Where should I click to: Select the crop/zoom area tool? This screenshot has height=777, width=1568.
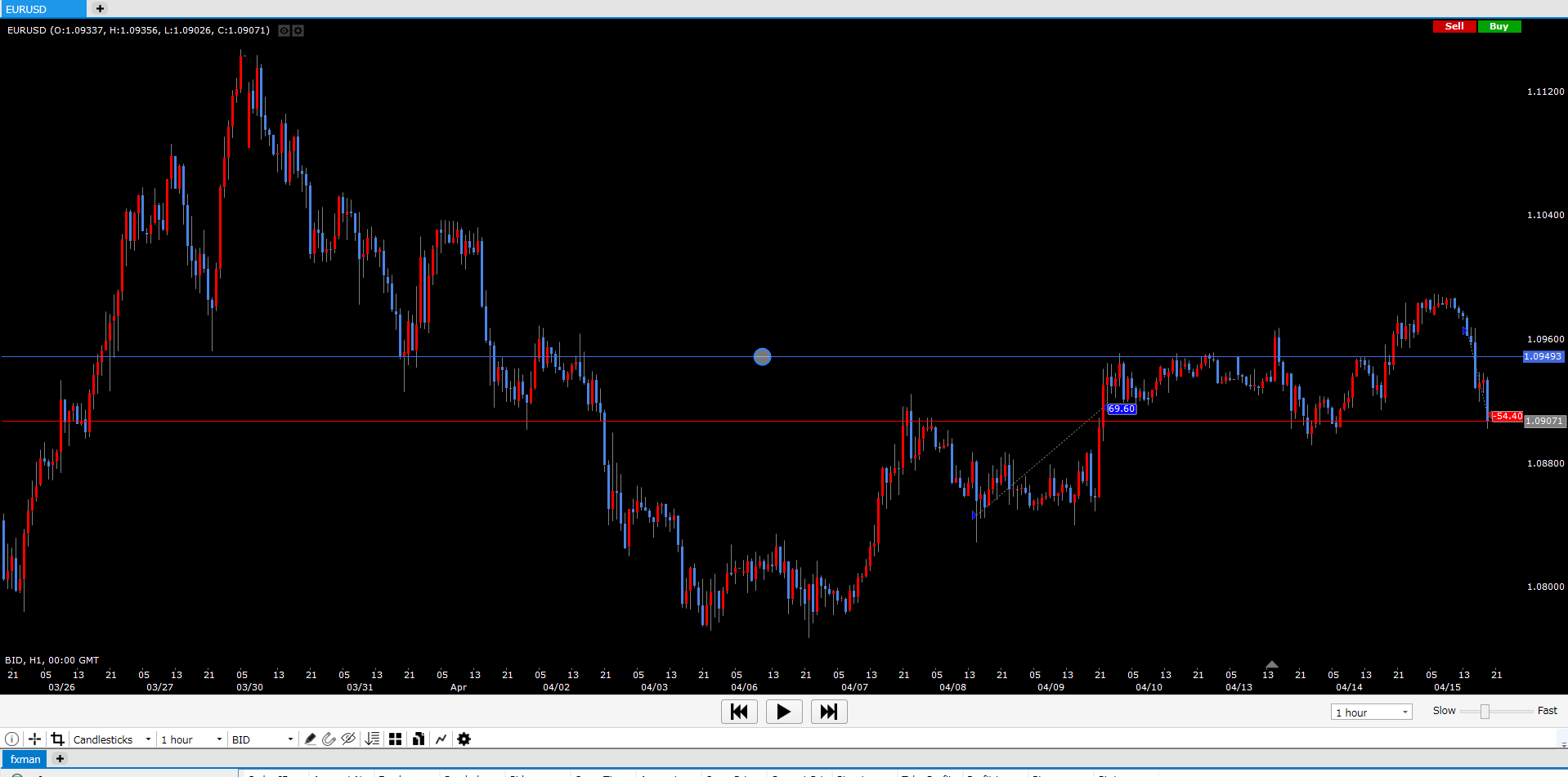(x=57, y=739)
